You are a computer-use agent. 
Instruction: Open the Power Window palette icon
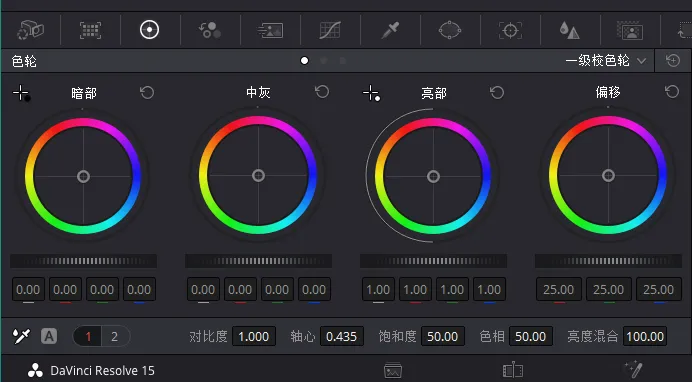[450, 30]
